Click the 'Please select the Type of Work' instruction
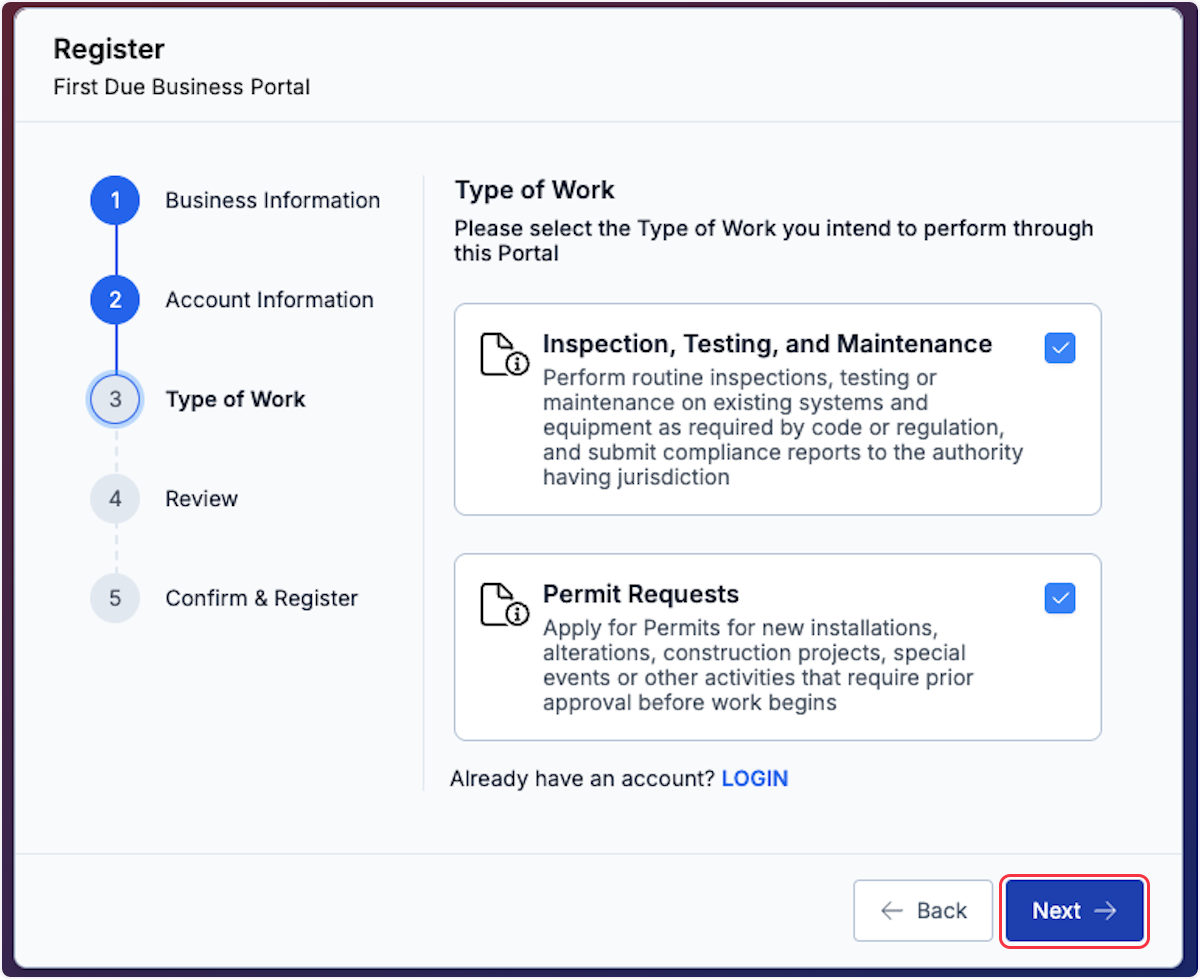The image size is (1200, 979). [x=774, y=241]
